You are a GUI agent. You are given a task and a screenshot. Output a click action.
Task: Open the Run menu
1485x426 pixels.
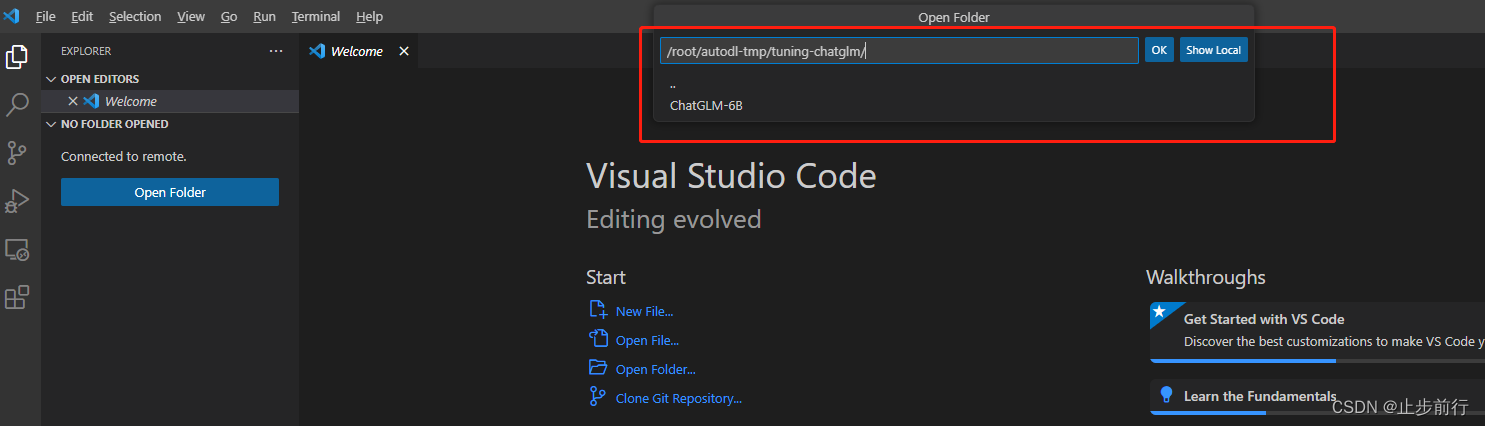[264, 16]
